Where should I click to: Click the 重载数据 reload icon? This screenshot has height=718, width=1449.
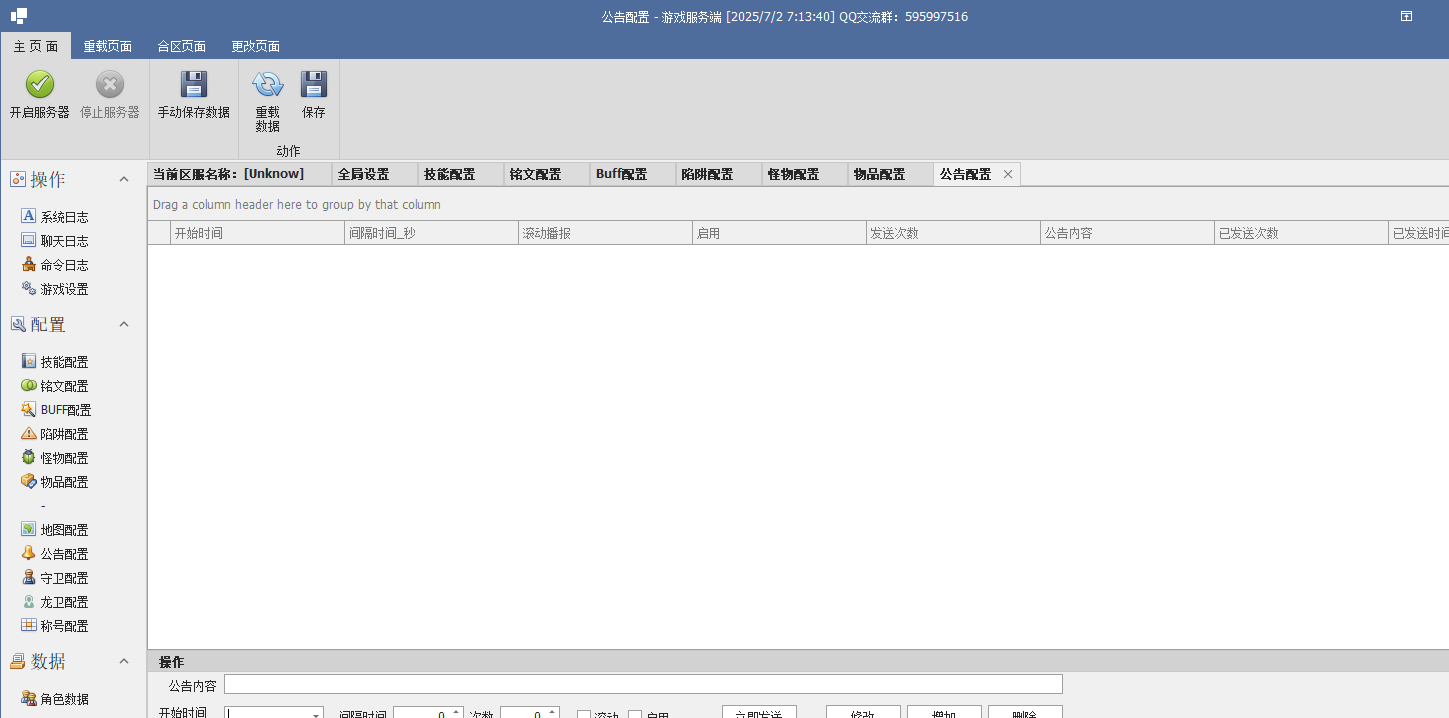pos(267,84)
